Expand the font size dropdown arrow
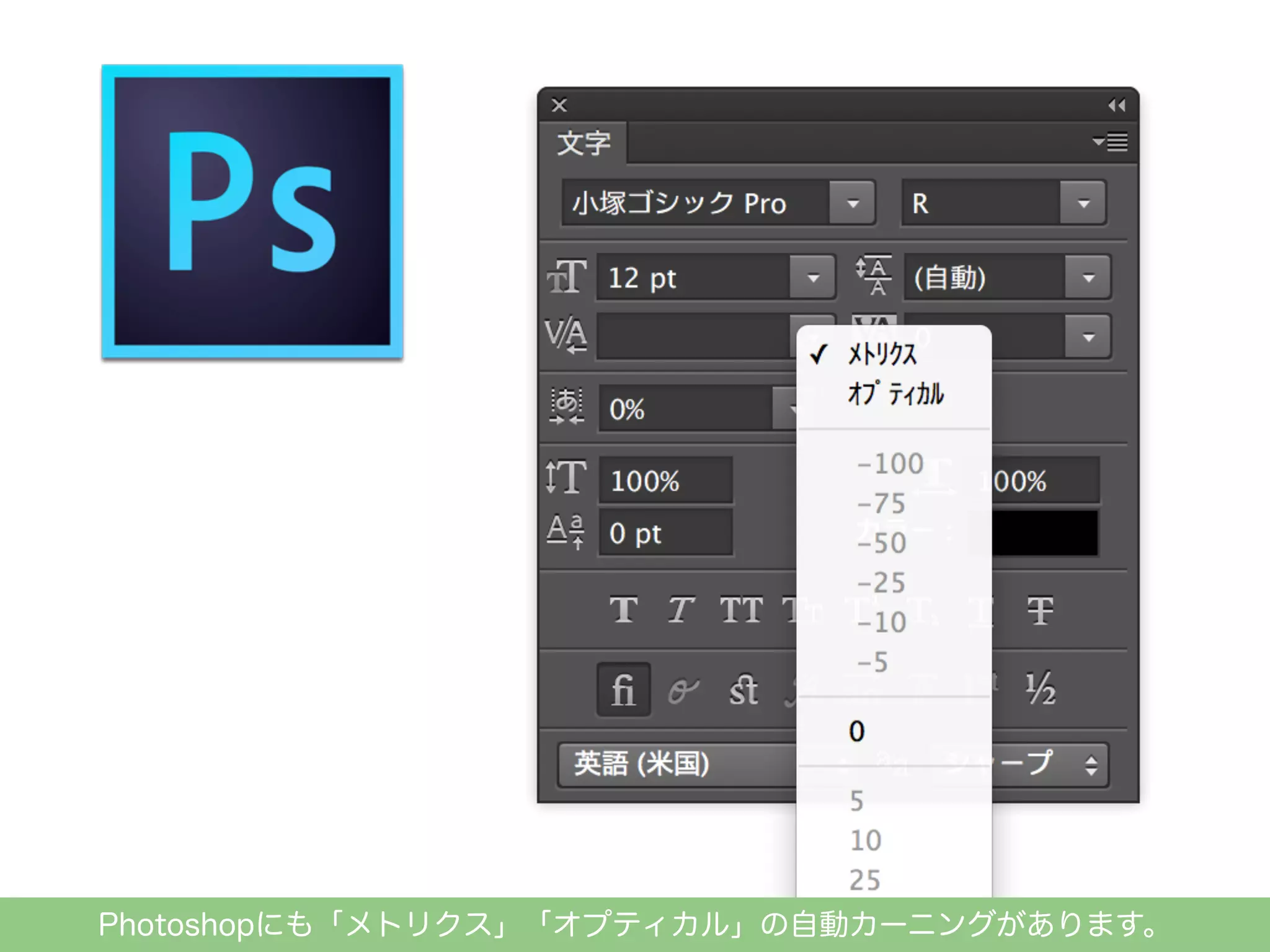 pos(812,277)
